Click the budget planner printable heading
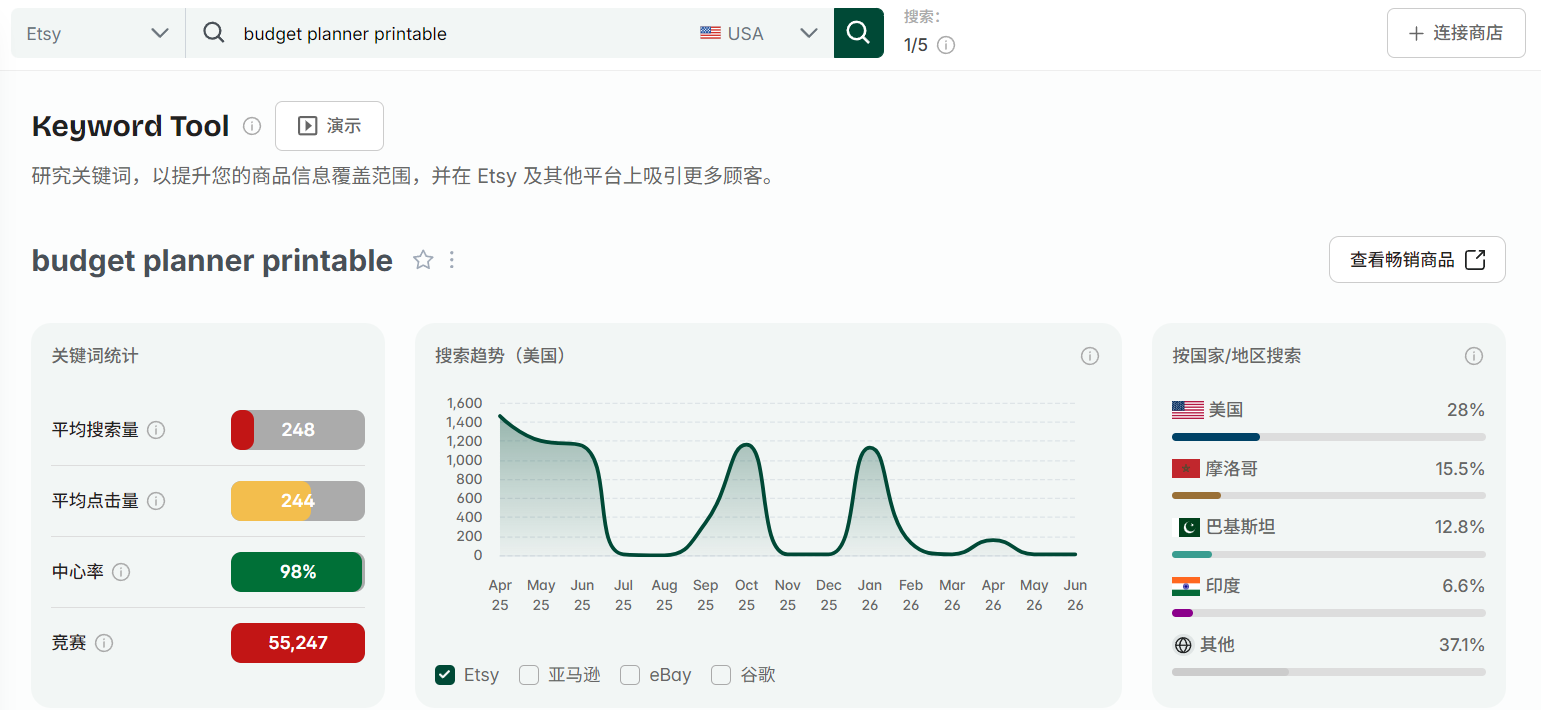The image size is (1541, 710). pyautogui.click(x=212, y=260)
